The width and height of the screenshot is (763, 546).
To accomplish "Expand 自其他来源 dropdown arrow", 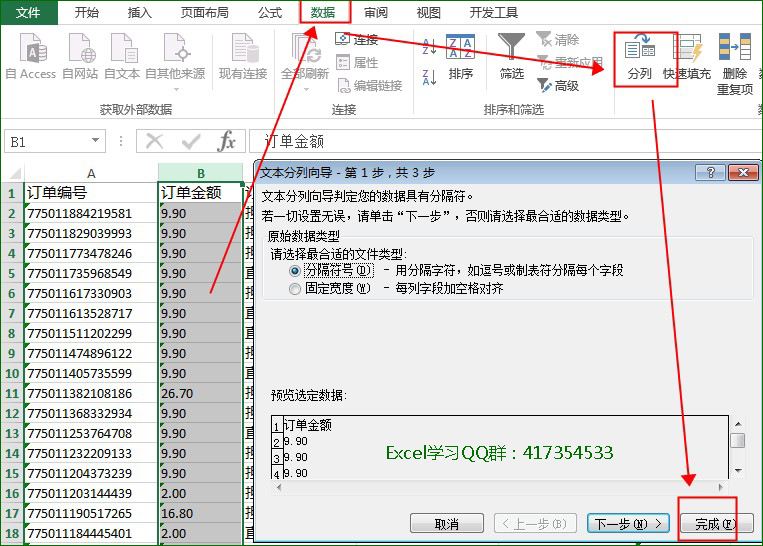I will pos(176,89).
